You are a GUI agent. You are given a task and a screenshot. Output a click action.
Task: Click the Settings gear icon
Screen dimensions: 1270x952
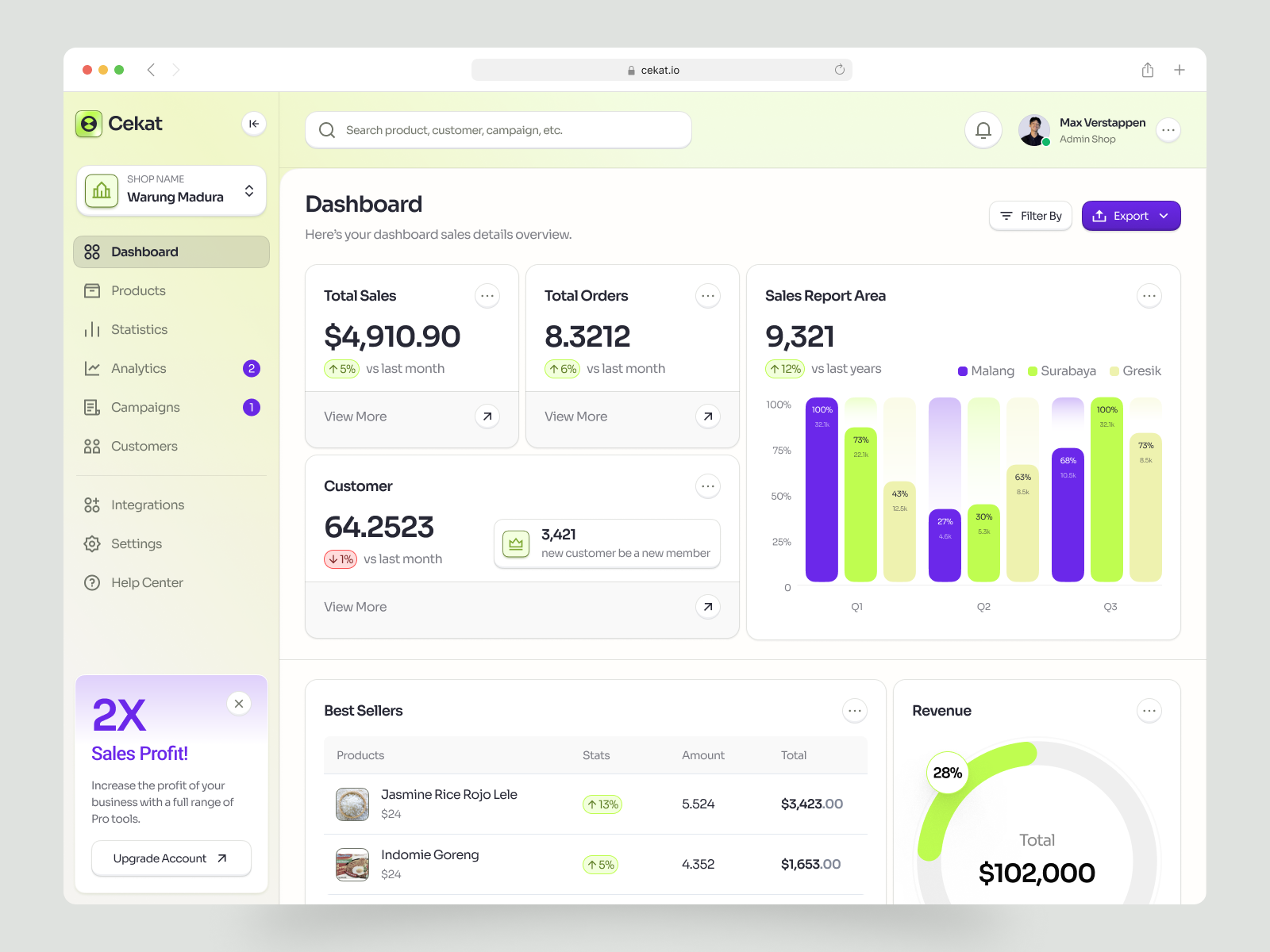click(91, 543)
